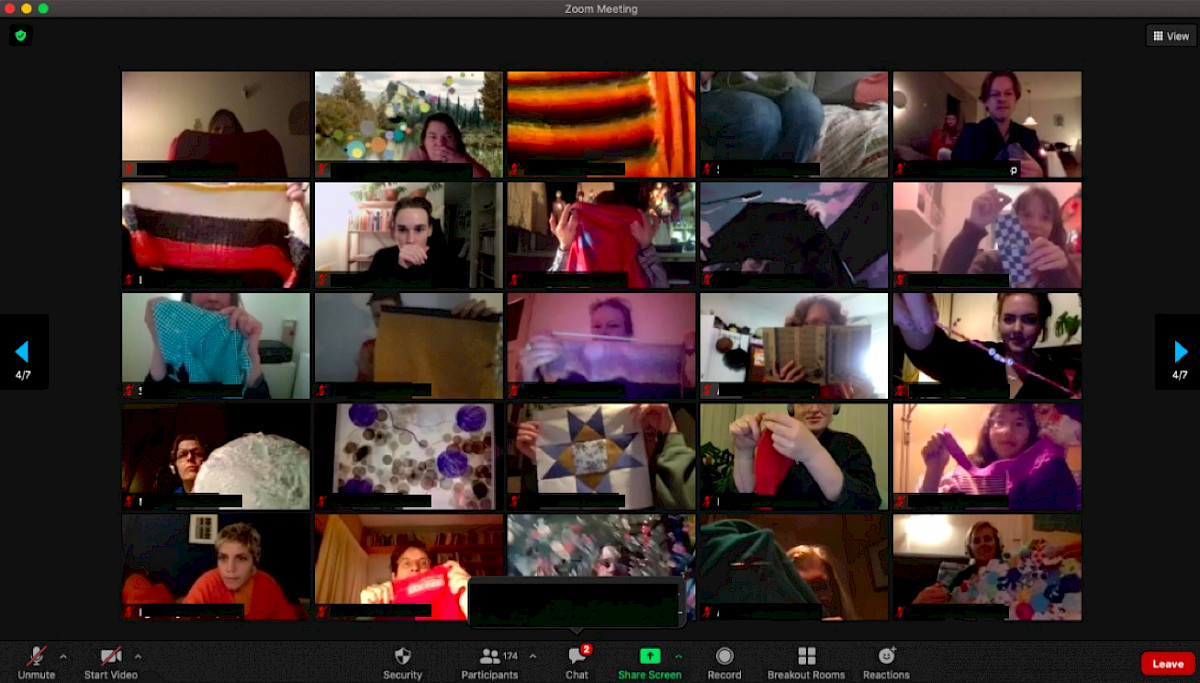Viewport: 1200px width, 683px height.
Task: Click the red Leave button
Action: pos(1167,664)
